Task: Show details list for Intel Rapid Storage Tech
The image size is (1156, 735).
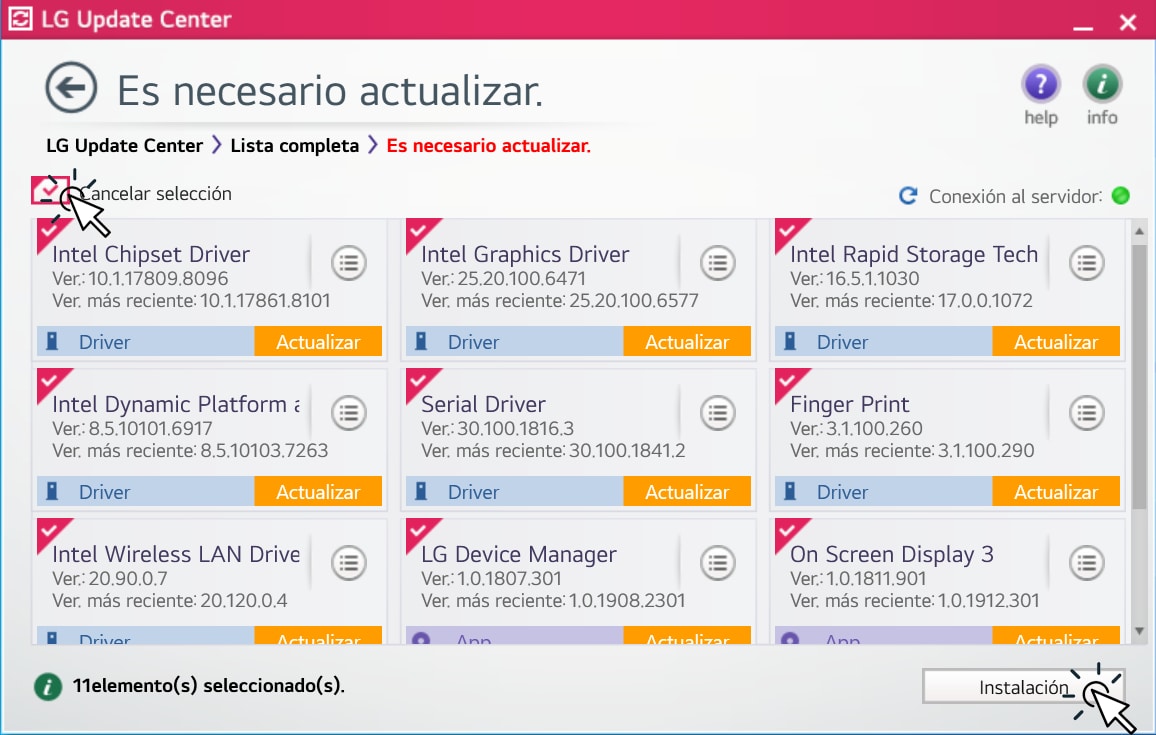Action: [x=1087, y=263]
